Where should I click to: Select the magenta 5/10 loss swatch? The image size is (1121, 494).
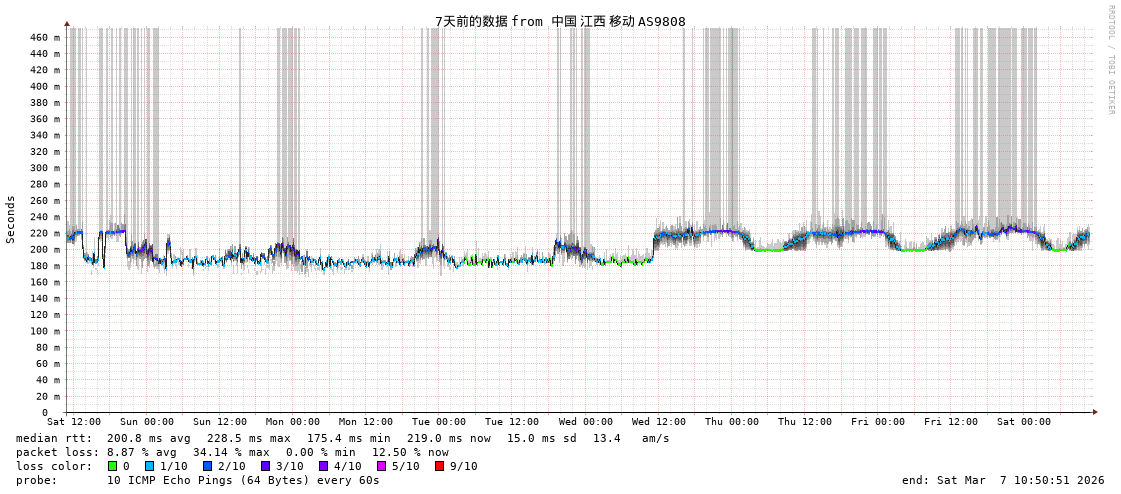point(382,466)
